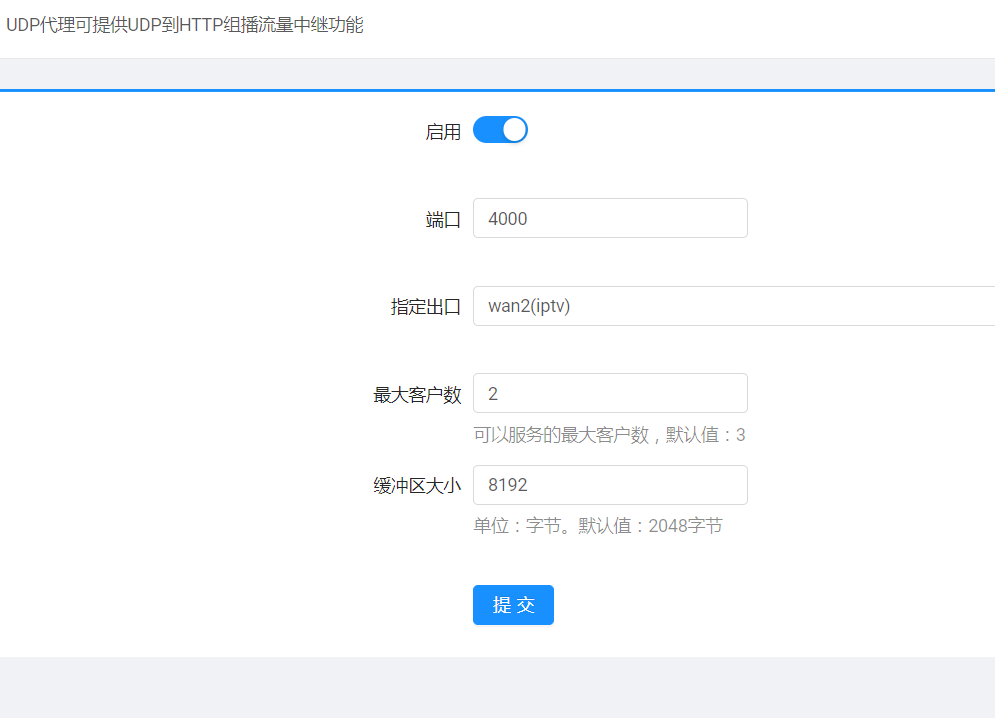Click the hint text about 2048字节 default

click(x=597, y=526)
